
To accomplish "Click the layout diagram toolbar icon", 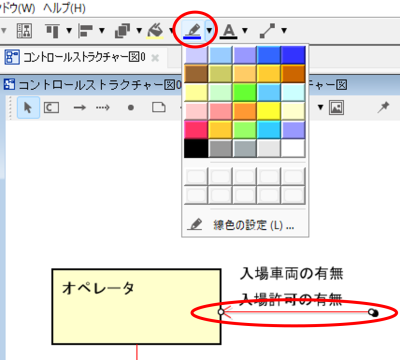I will click(x=25, y=31).
